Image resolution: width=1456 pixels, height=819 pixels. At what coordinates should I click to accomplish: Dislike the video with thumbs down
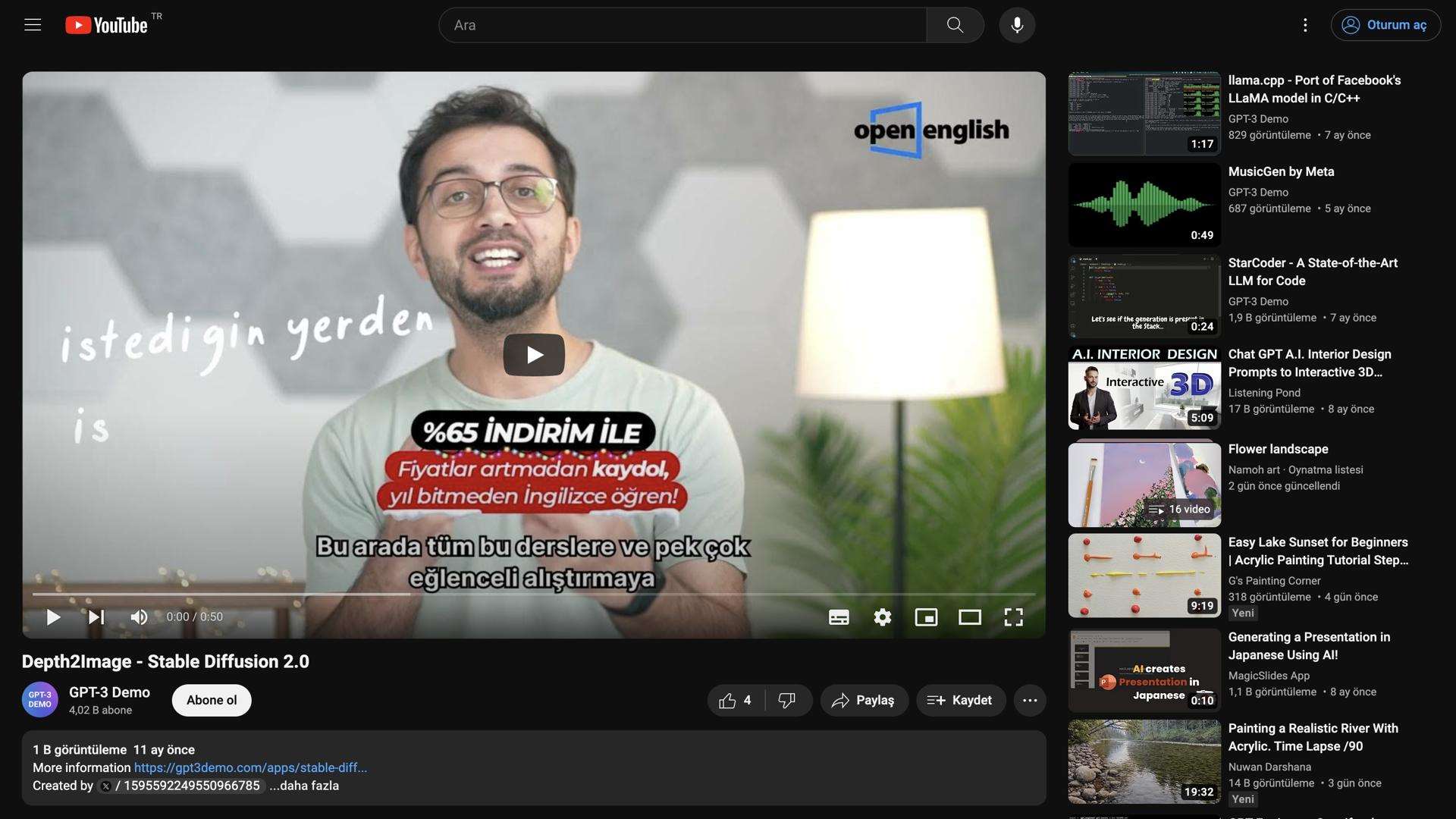787,701
